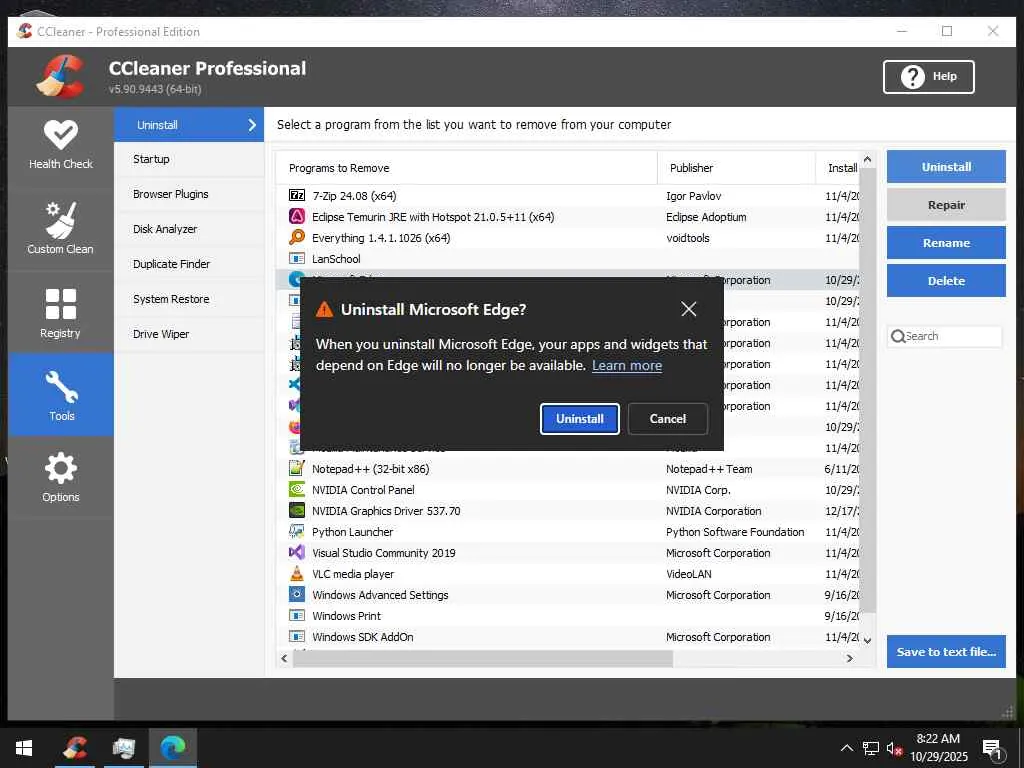Select the VLC media player entry

pyautogui.click(x=567, y=573)
